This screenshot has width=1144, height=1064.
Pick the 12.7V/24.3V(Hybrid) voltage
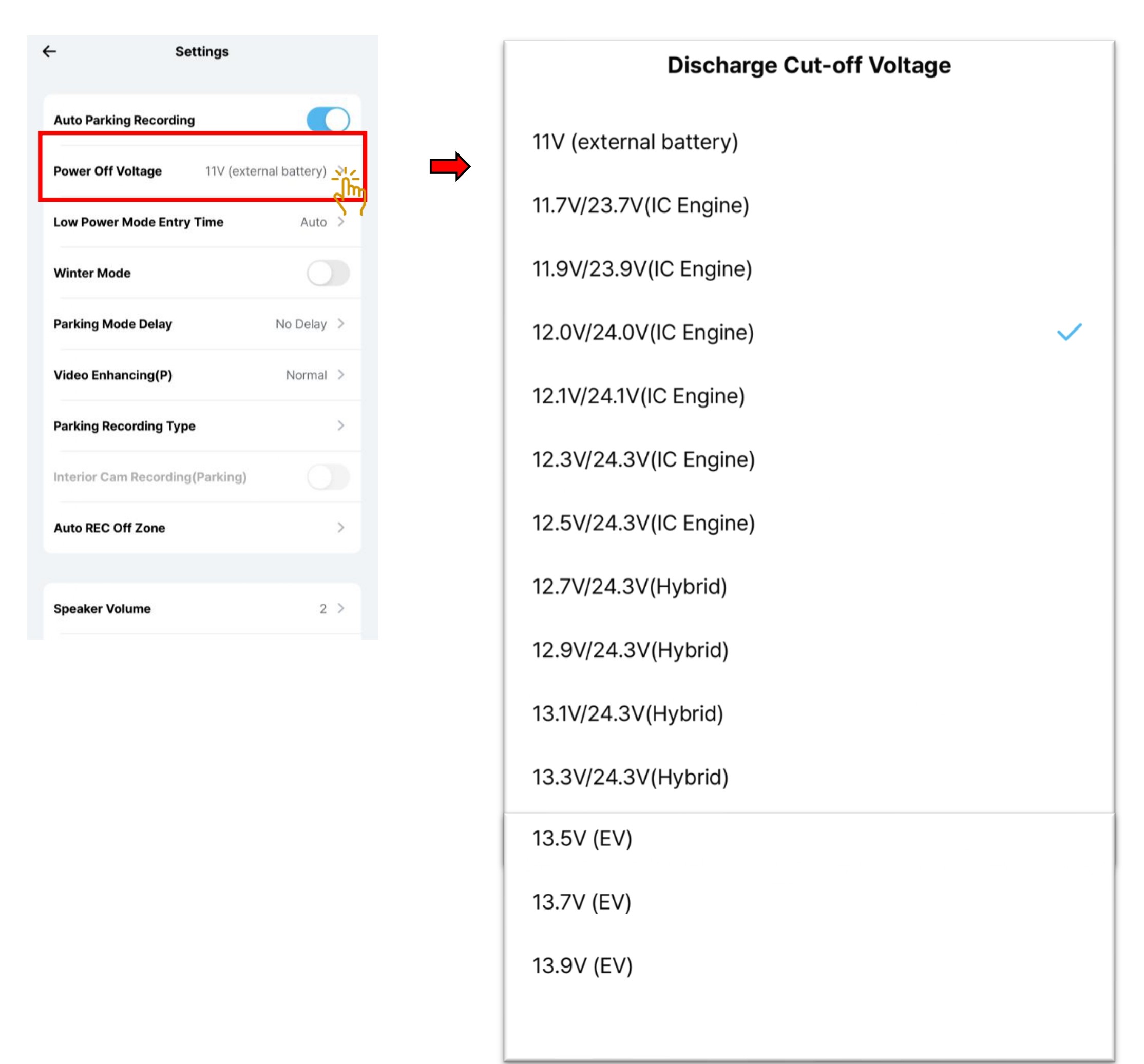pyautogui.click(x=630, y=587)
